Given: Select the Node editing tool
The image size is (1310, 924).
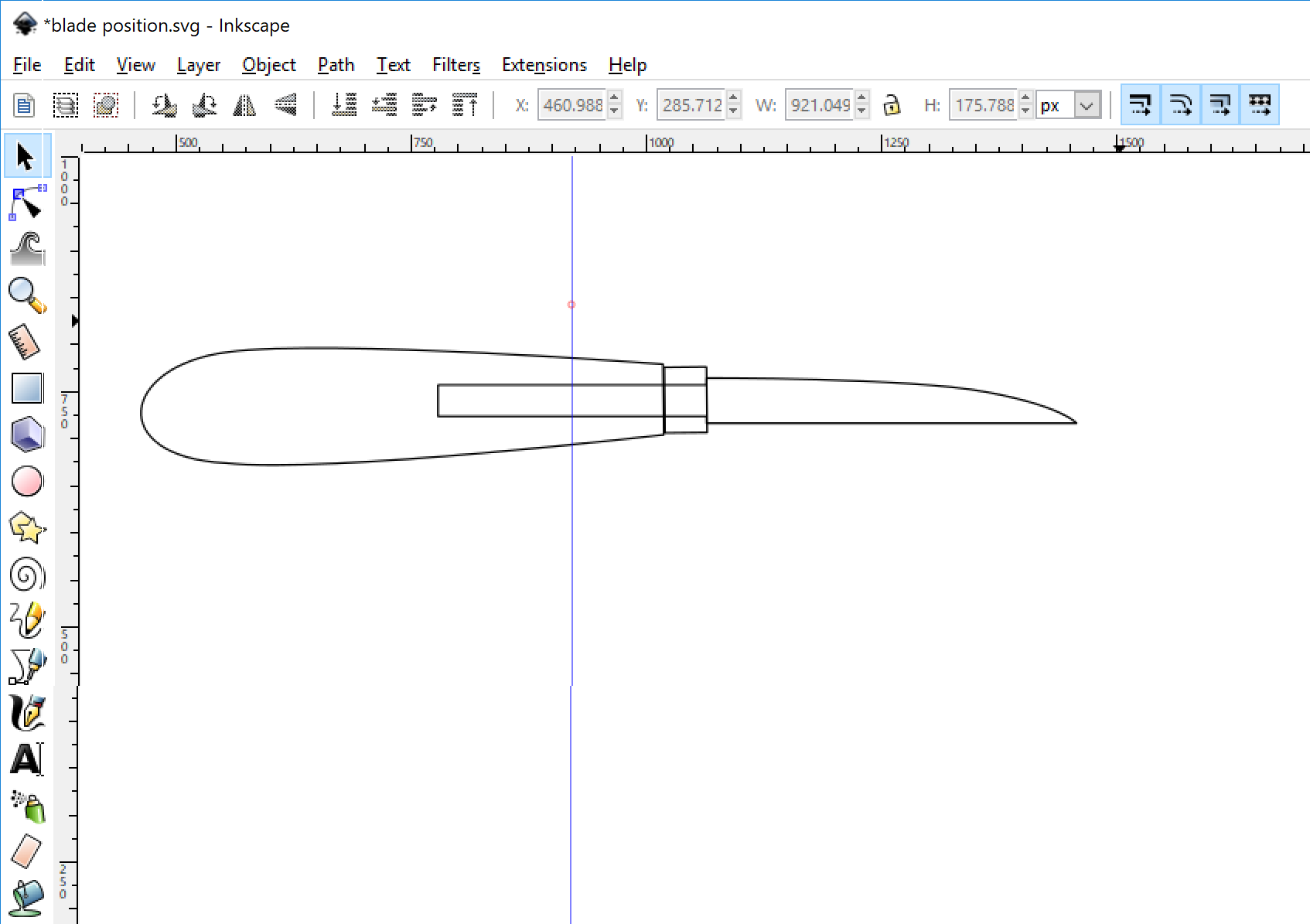Looking at the screenshot, I should [x=26, y=203].
